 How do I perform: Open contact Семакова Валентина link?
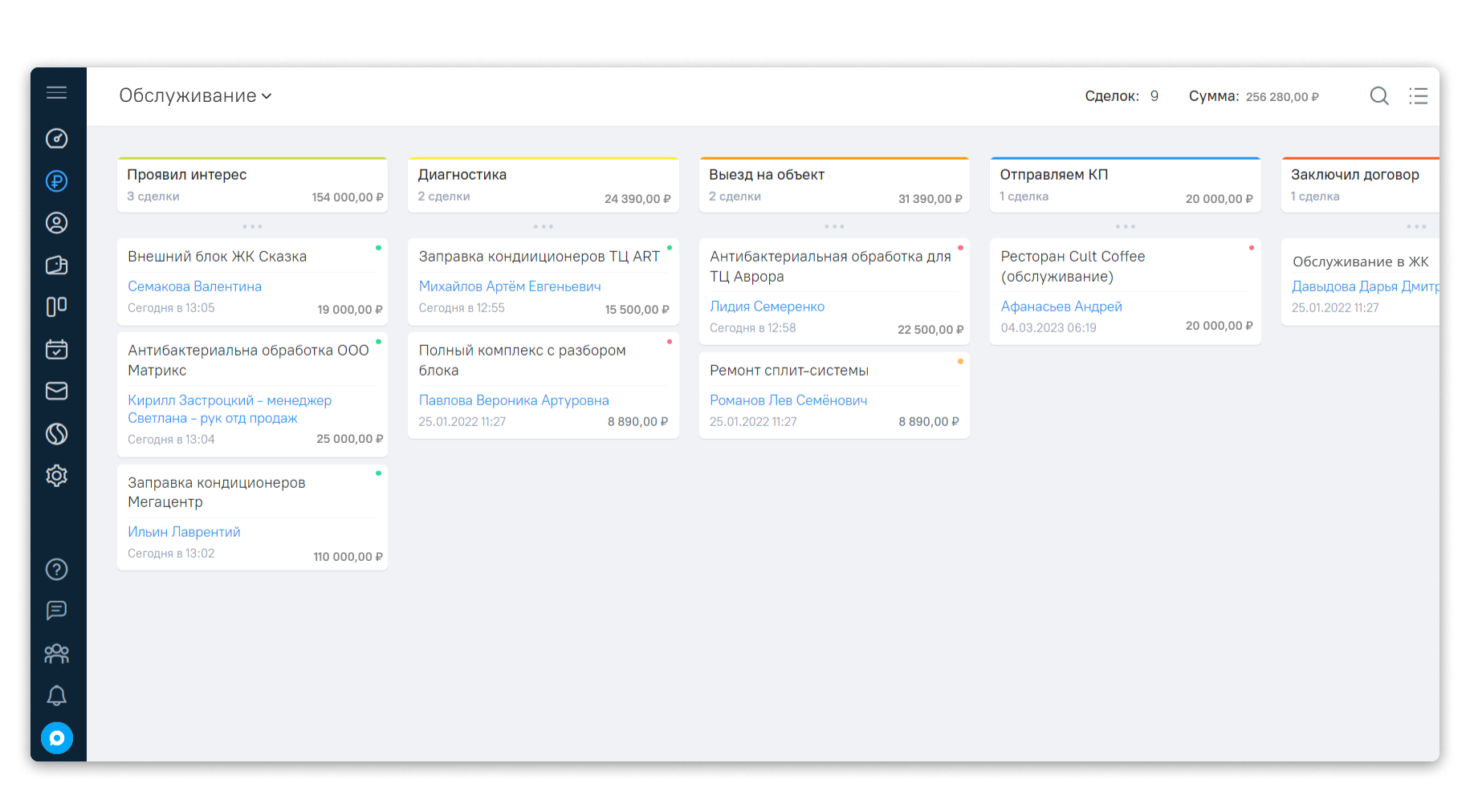pyautogui.click(x=194, y=286)
